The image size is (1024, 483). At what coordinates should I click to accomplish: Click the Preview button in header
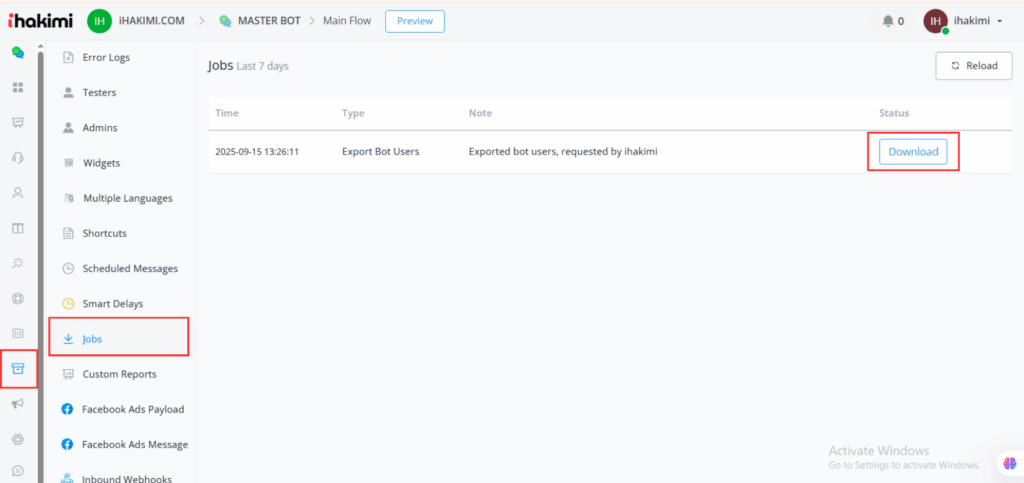point(414,21)
